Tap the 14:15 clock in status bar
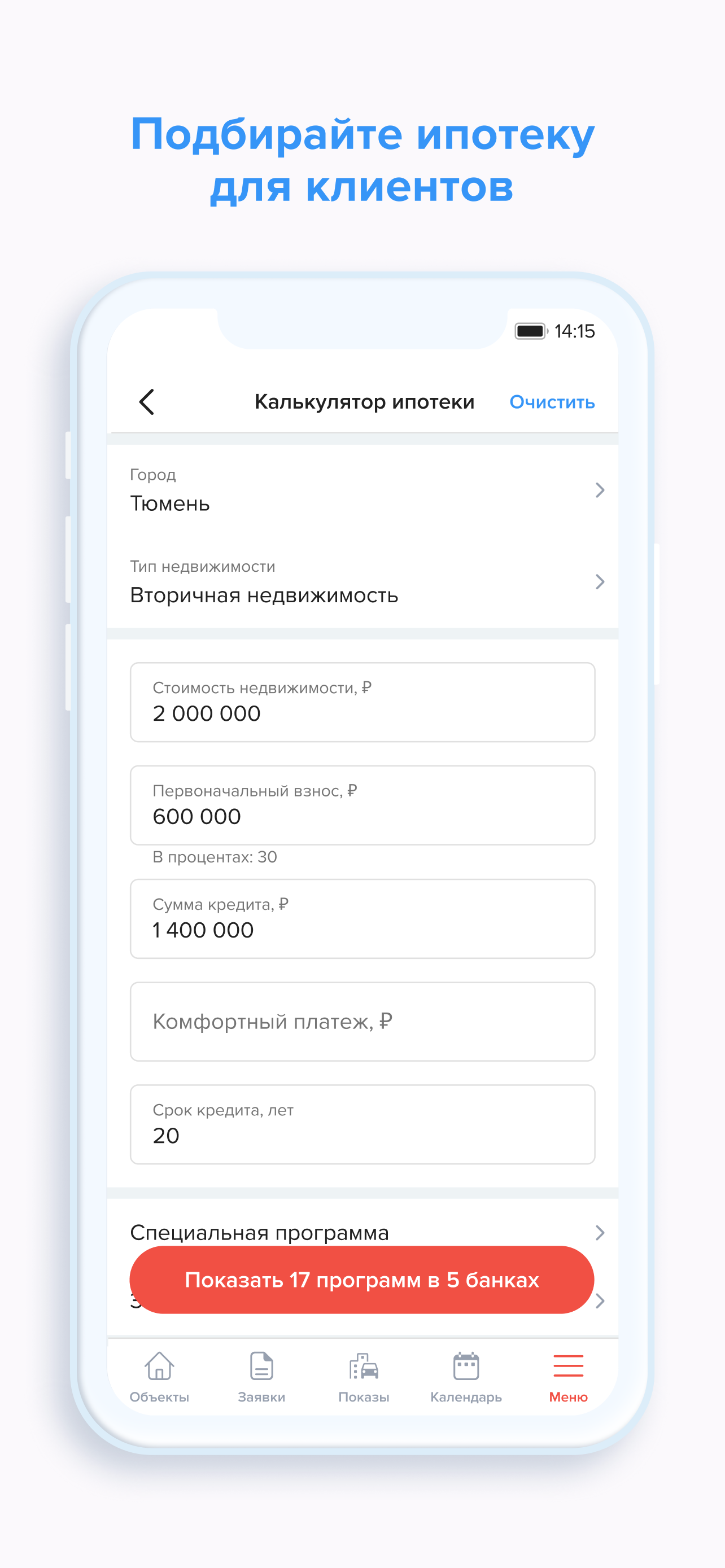 (x=575, y=331)
